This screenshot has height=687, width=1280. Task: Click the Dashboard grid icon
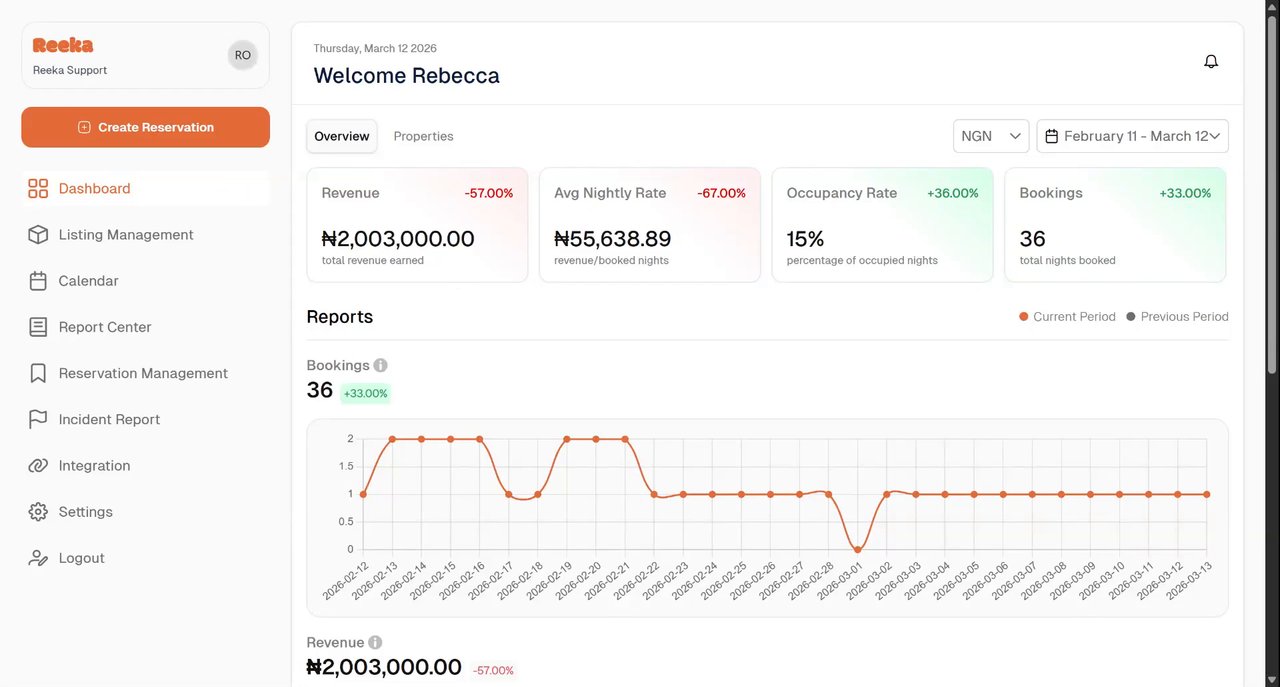(x=38, y=189)
